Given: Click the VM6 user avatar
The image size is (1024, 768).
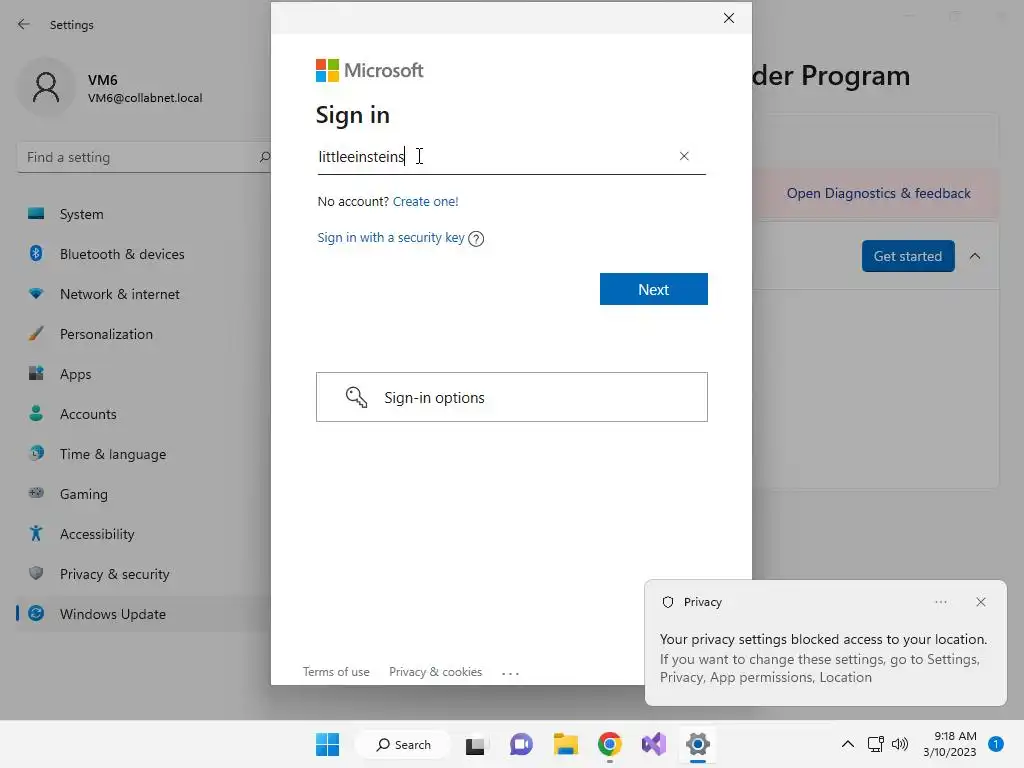Looking at the screenshot, I should coord(46,88).
